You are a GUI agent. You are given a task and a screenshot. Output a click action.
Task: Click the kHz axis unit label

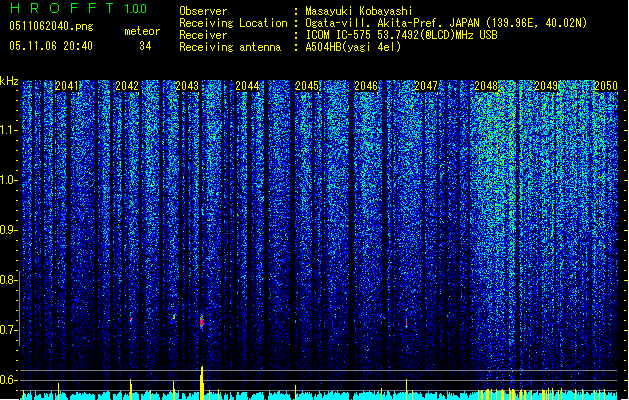(9, 81)
